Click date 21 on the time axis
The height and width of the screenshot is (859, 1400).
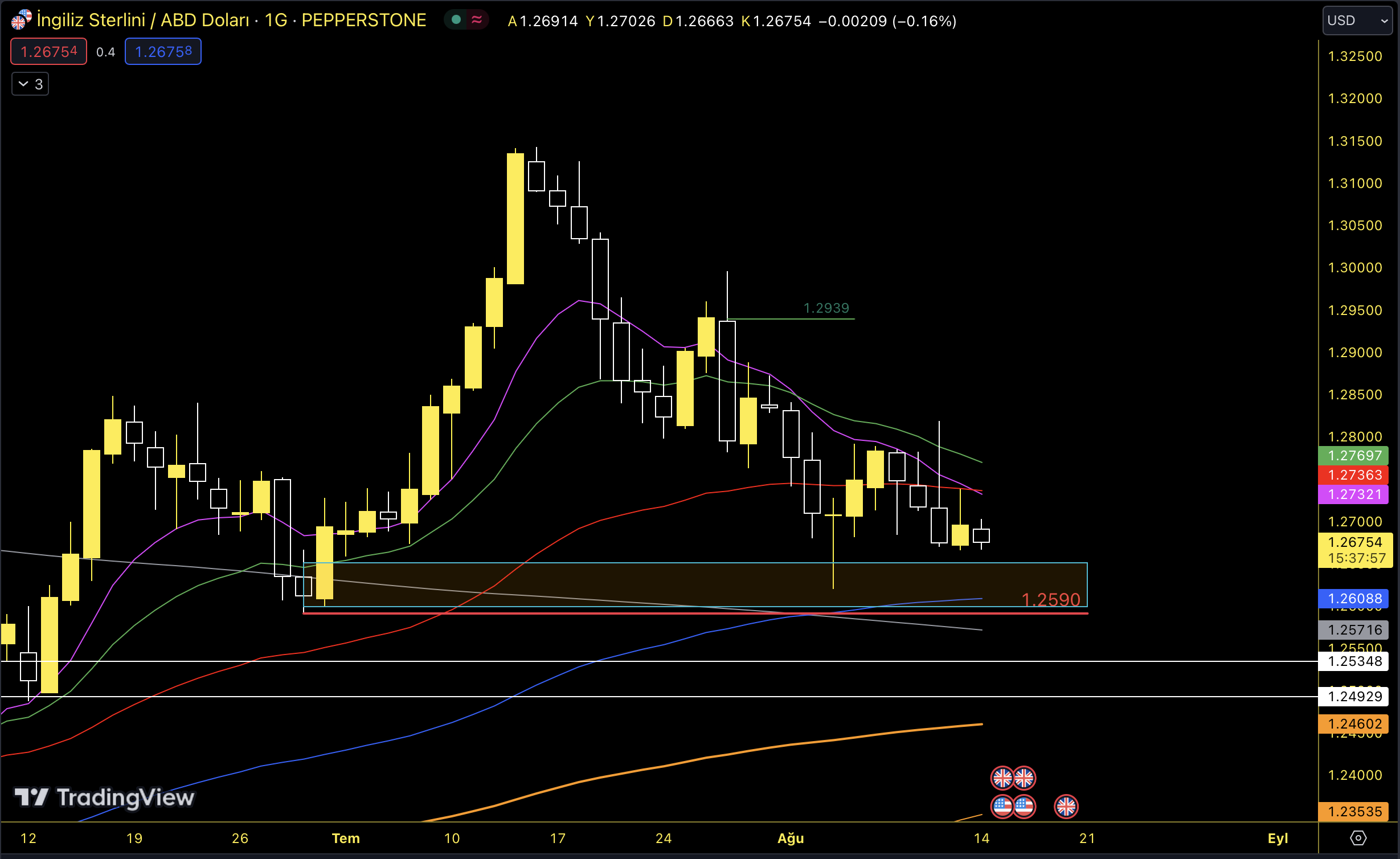tap(1087, 838)
